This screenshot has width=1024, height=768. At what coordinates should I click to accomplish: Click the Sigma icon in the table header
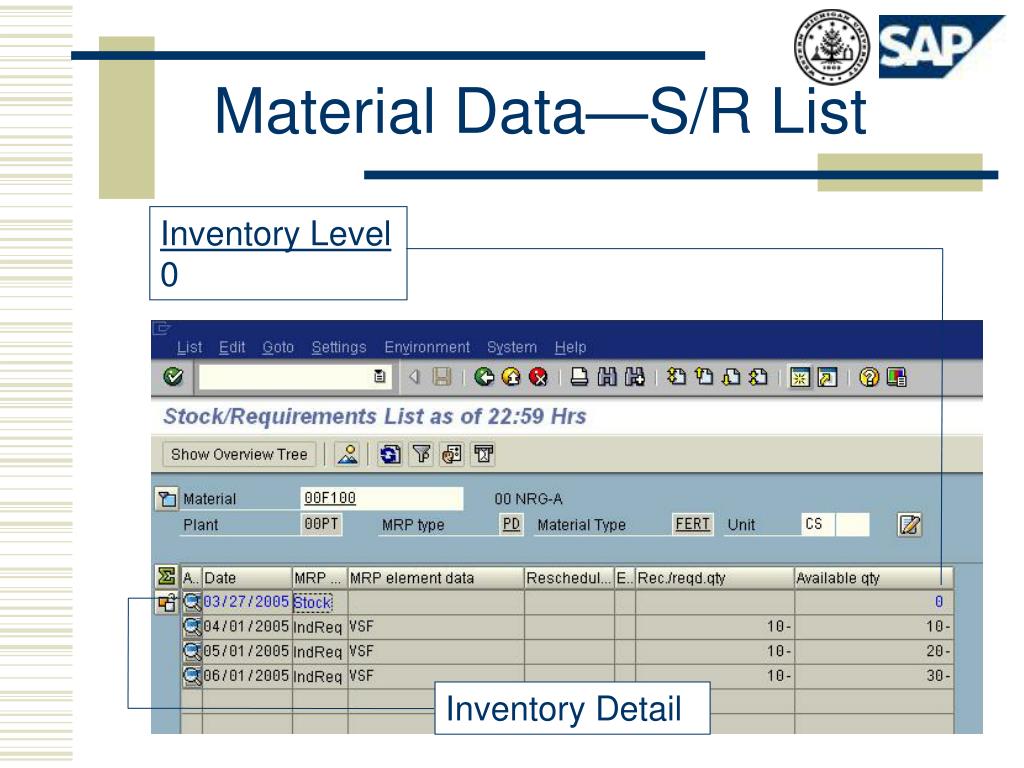tap(167, 577)
